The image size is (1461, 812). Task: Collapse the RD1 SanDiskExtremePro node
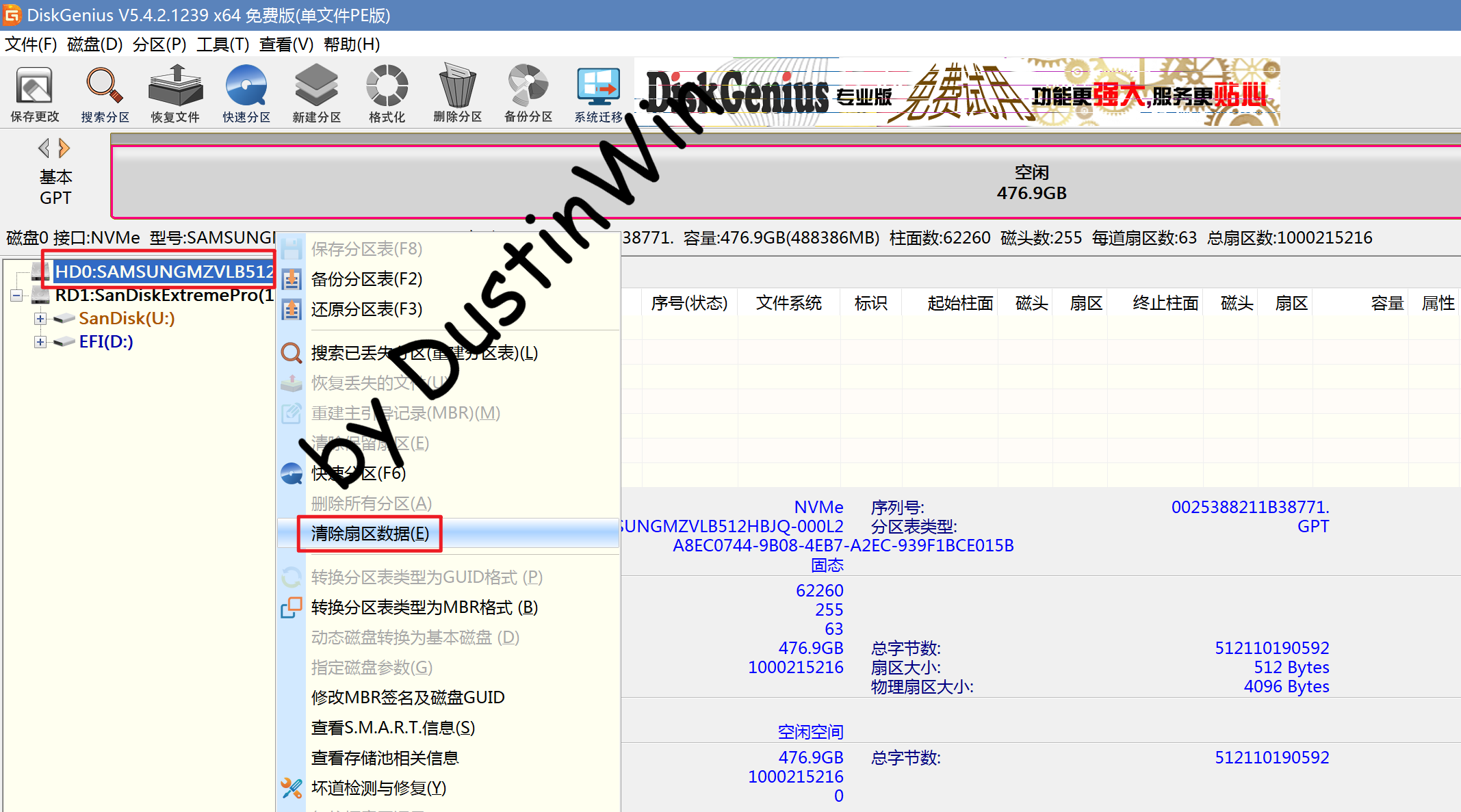(x=16, y=296)
